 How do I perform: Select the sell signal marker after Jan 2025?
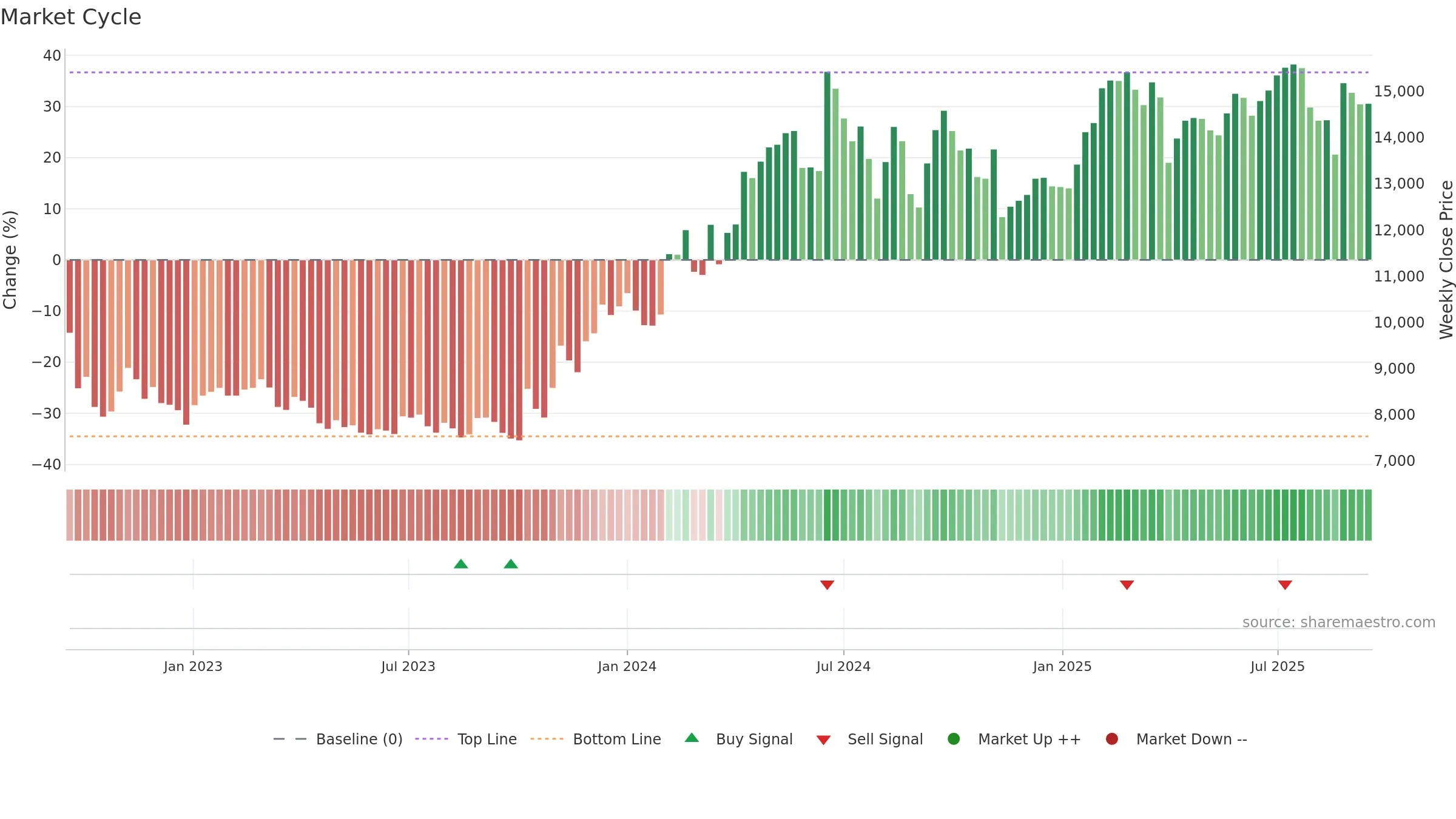[x=1127, y=585]
